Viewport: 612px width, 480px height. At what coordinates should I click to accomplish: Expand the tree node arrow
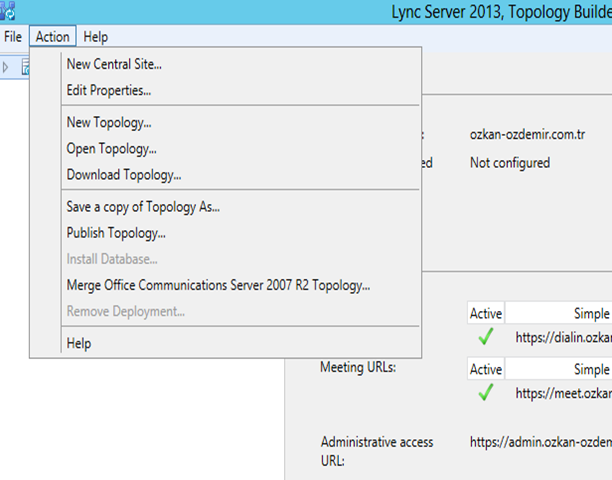[x=5, y=67]
